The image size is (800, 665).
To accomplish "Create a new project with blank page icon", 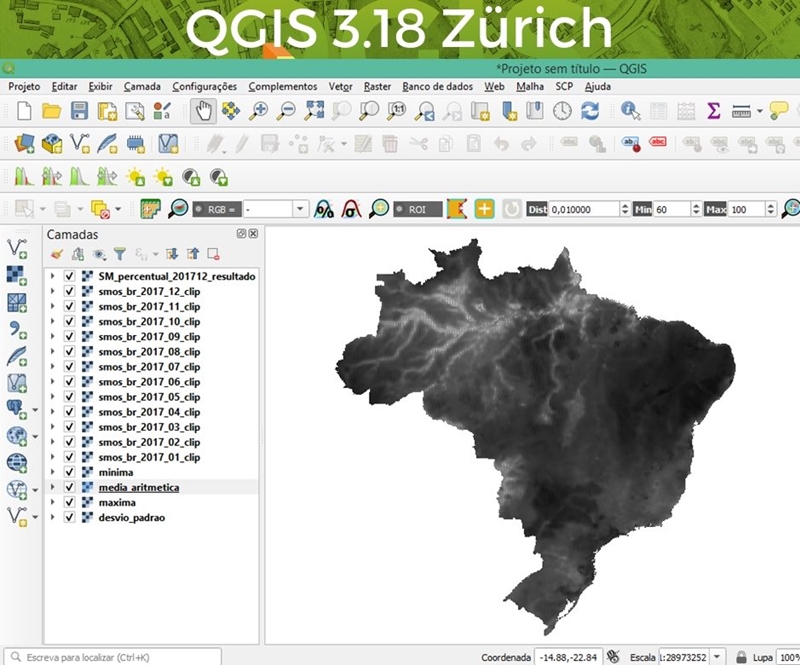I will click(24, 111).
